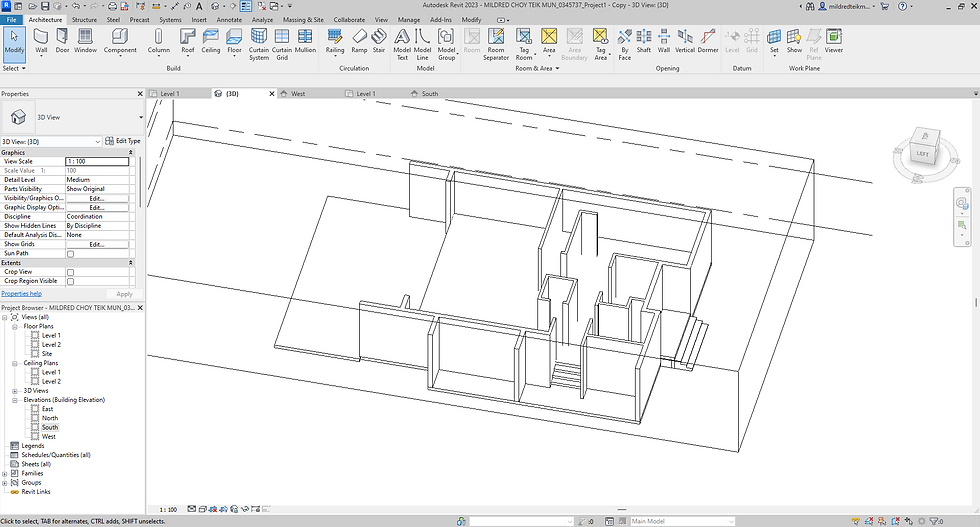This screenshot has width=980, height=527.
Task: Expand the Room & Area panel dropdown
Action: 537,68
